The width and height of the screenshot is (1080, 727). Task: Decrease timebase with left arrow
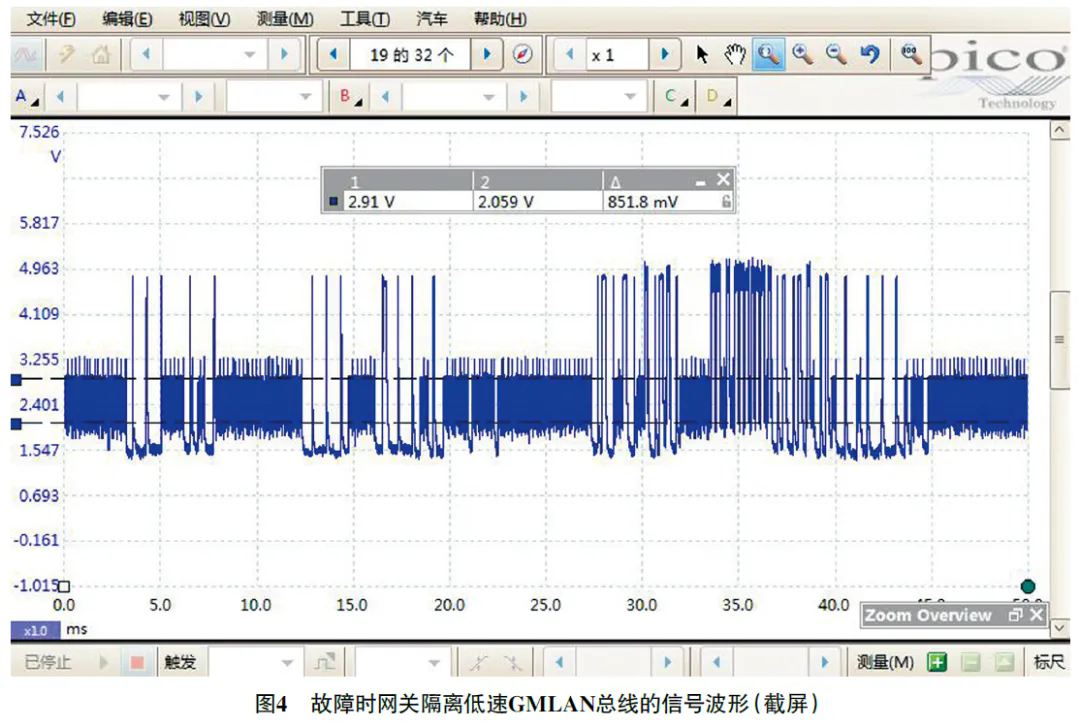point(146,54)
